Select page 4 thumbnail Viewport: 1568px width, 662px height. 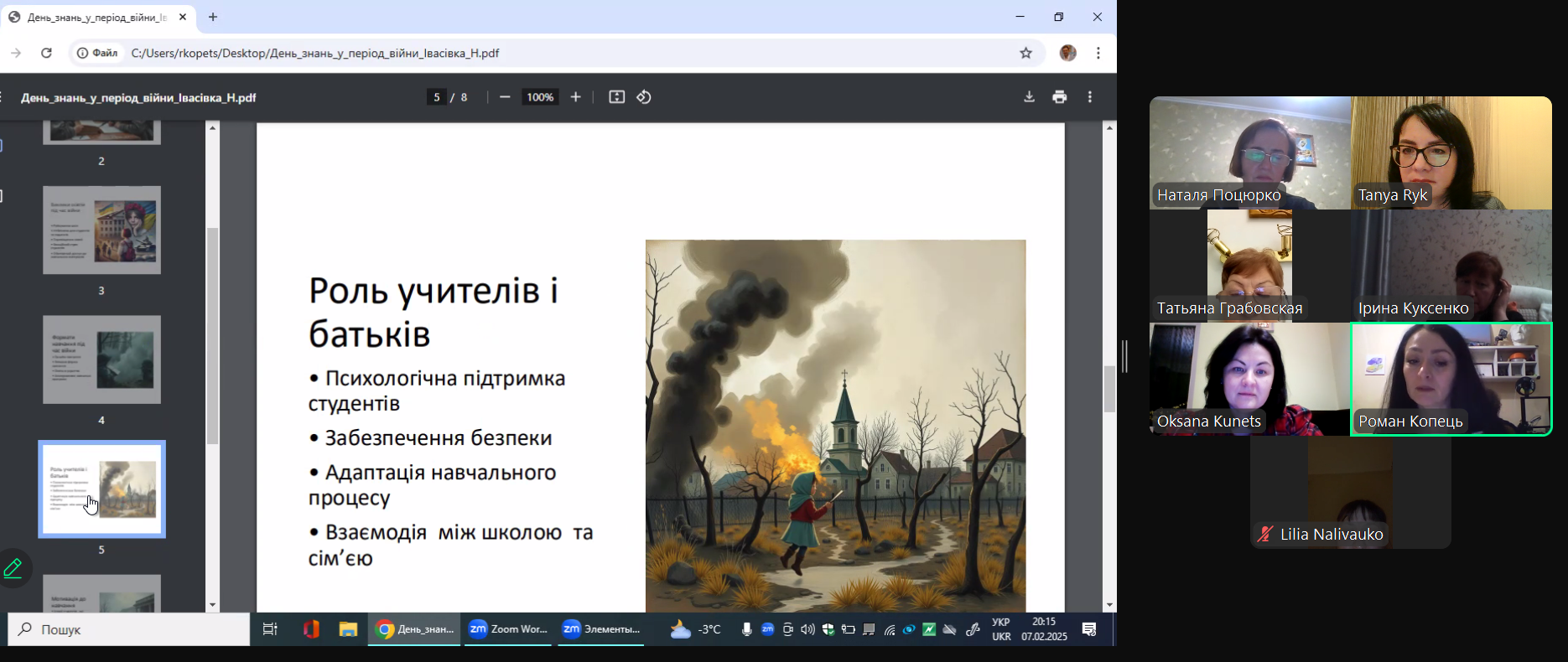pyautogui.click(x=101, y=359)
